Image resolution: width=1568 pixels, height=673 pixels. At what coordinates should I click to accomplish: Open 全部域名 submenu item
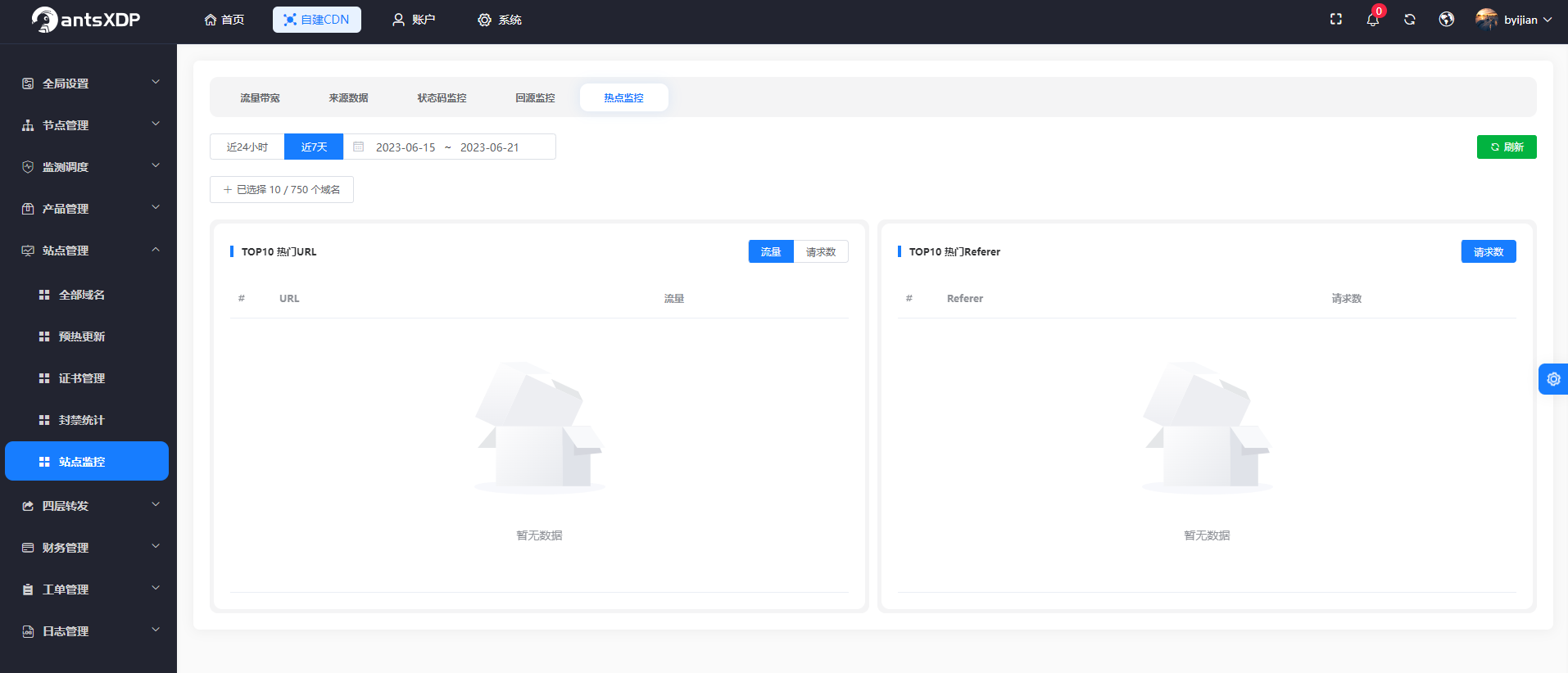pos(87,295)
